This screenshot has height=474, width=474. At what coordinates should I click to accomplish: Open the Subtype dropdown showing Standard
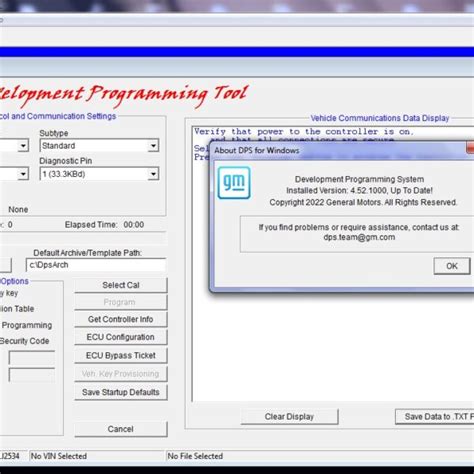pos(99,146)
